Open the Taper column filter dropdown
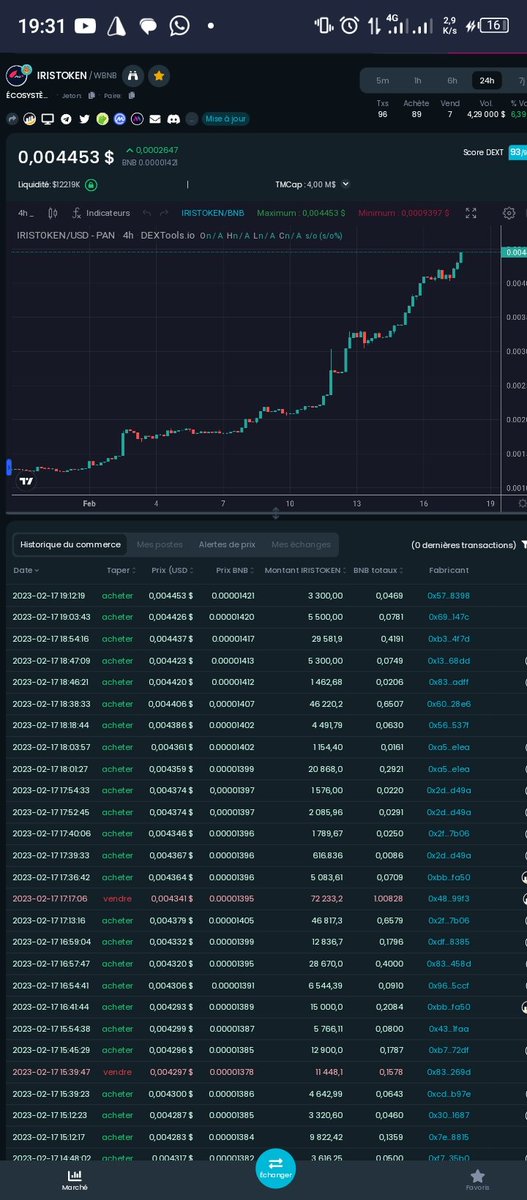 (x=134, y=570)
